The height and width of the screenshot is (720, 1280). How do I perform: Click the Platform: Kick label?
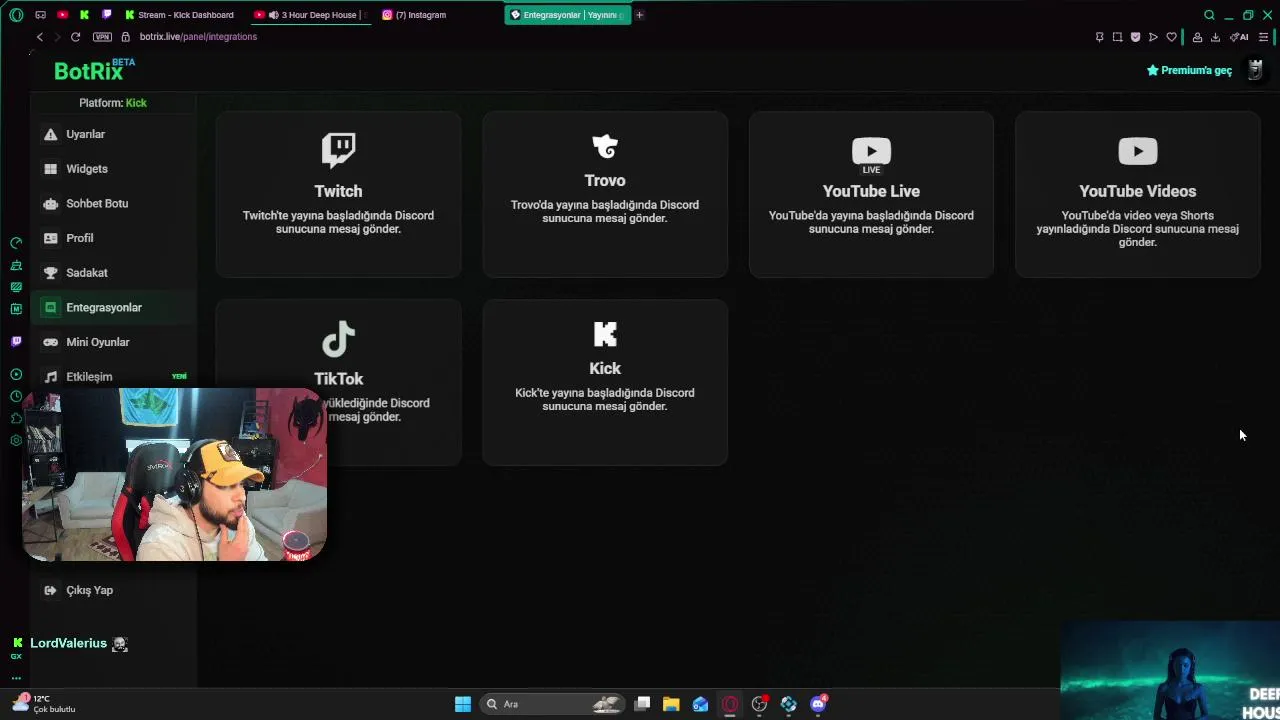pos(113,103)
